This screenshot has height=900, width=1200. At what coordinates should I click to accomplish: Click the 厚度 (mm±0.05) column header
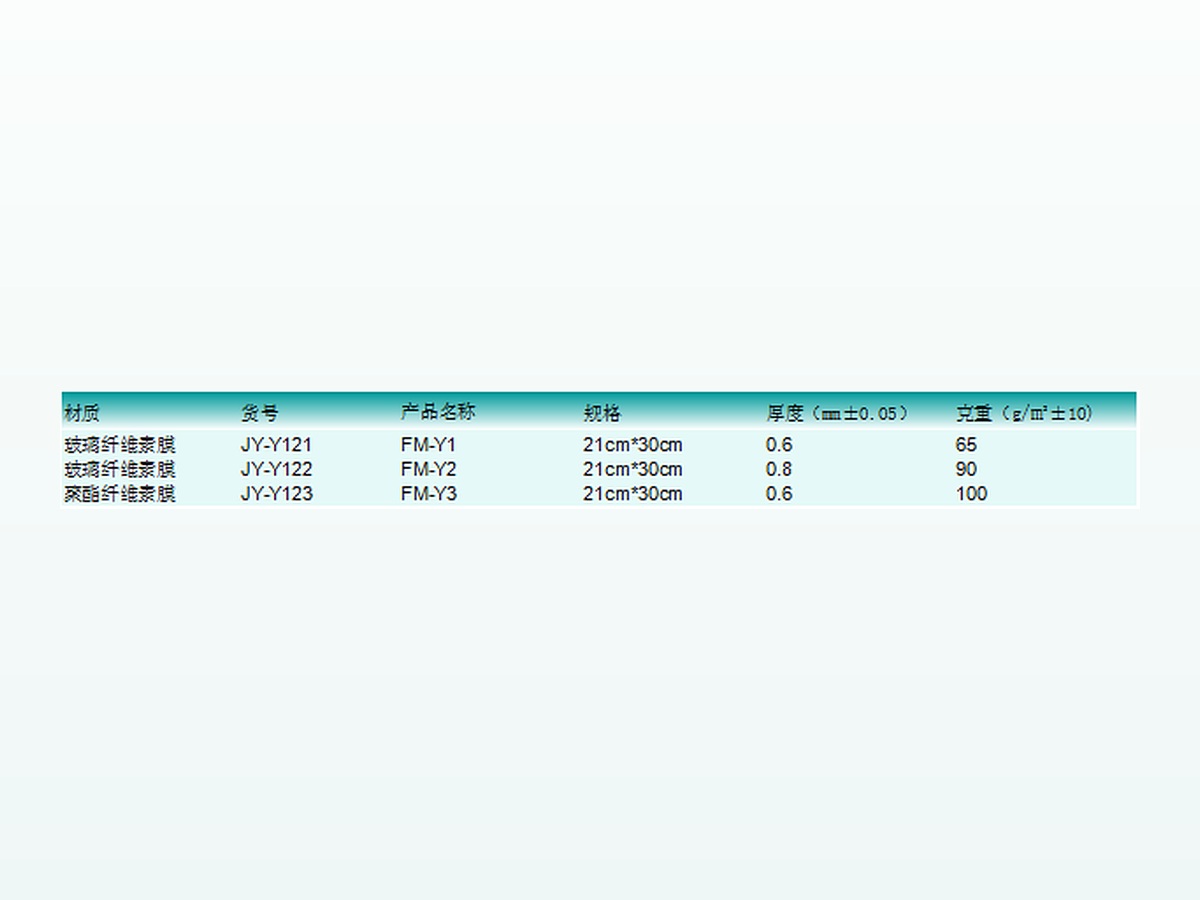[x=839, y=412]
